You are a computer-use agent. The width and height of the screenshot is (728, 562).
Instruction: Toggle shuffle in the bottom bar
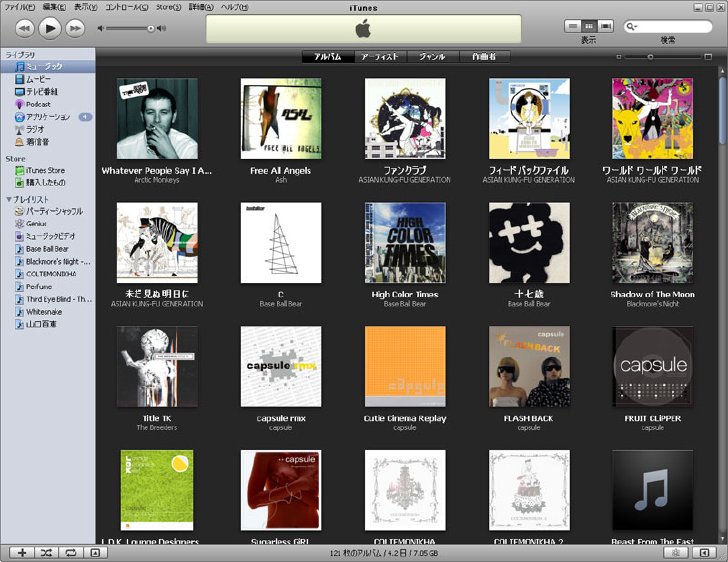point(46,553)
